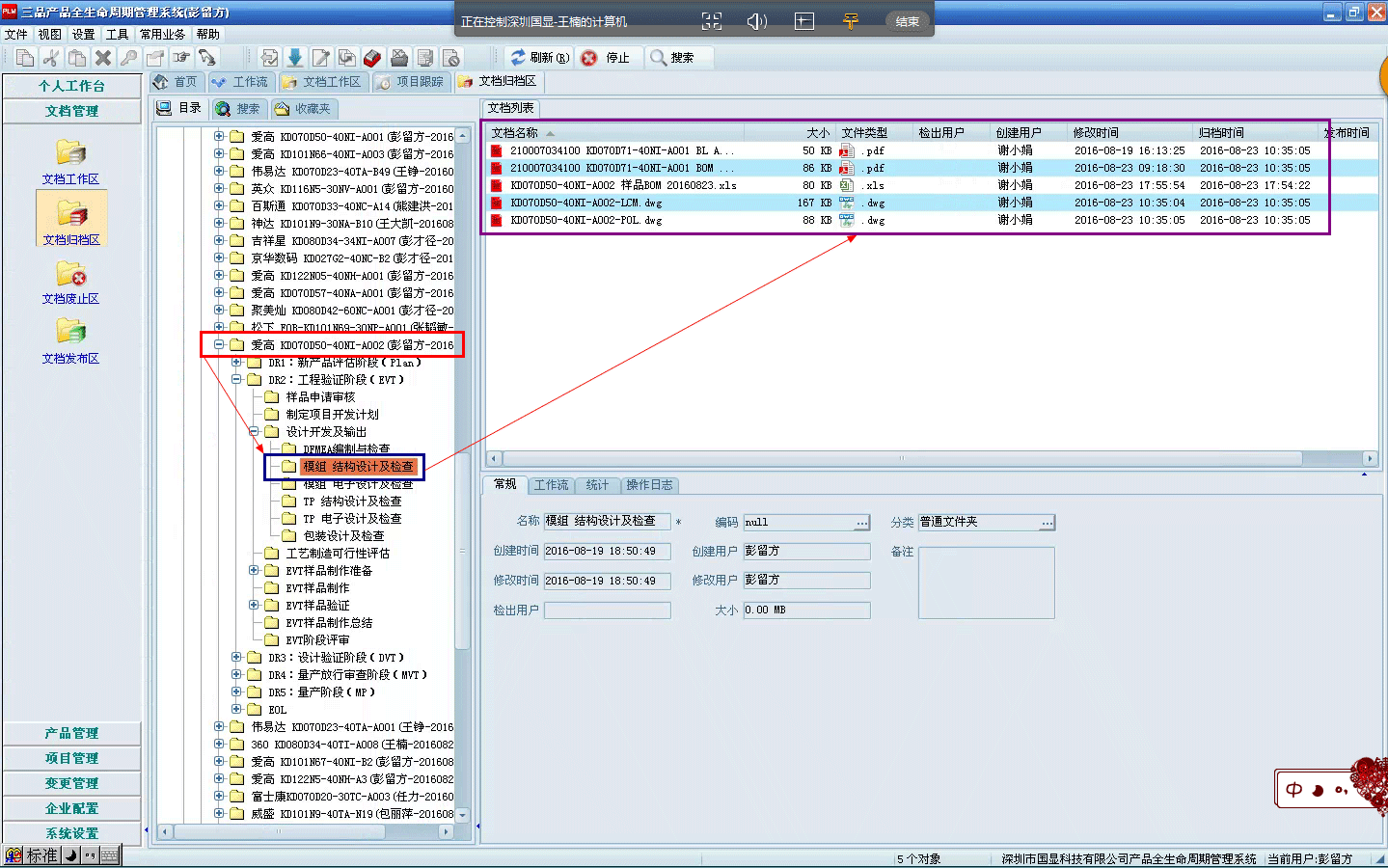Collapse the DR2 工程验证阶段 (EVT) node

point(236,380)
